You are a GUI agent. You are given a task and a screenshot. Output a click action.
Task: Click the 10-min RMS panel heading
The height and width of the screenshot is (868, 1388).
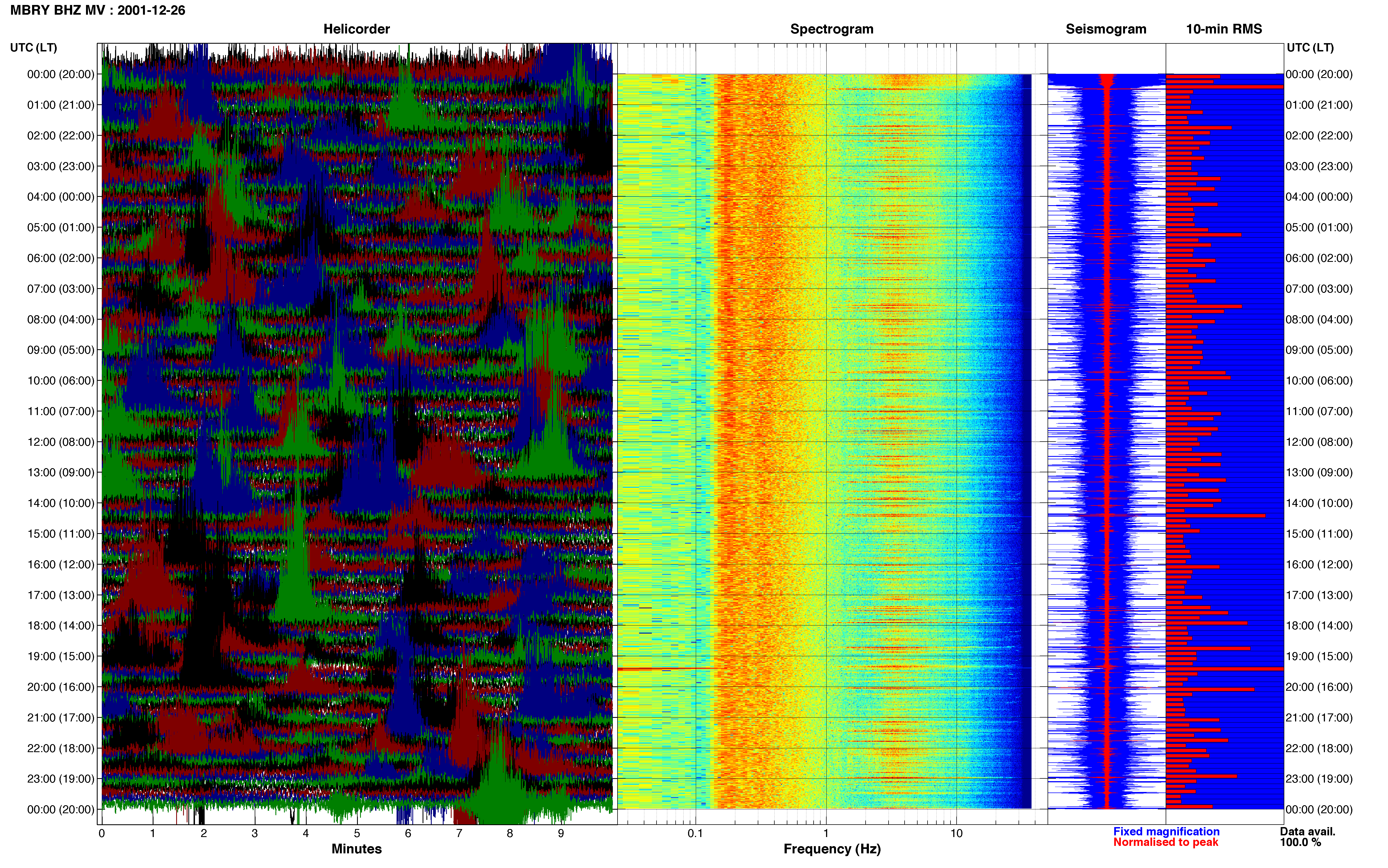[x=1224, y=29]
